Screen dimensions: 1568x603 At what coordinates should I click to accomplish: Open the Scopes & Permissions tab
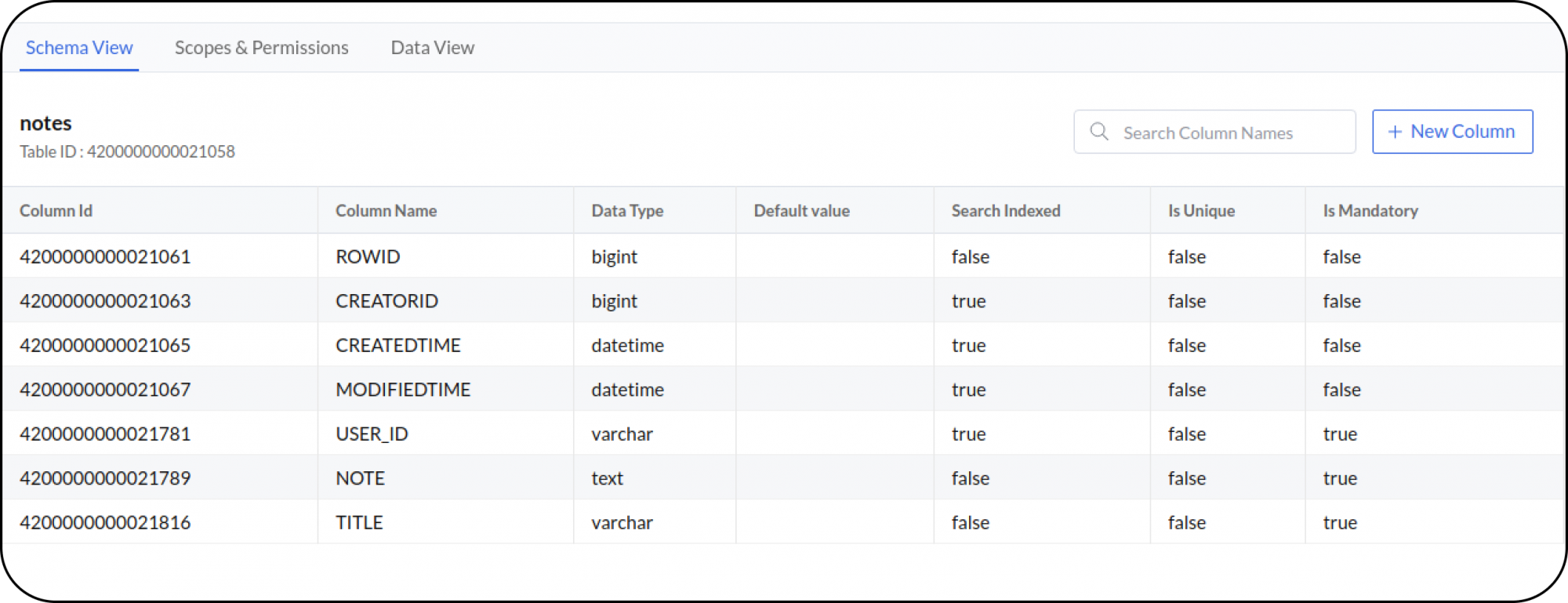[261, 48]
